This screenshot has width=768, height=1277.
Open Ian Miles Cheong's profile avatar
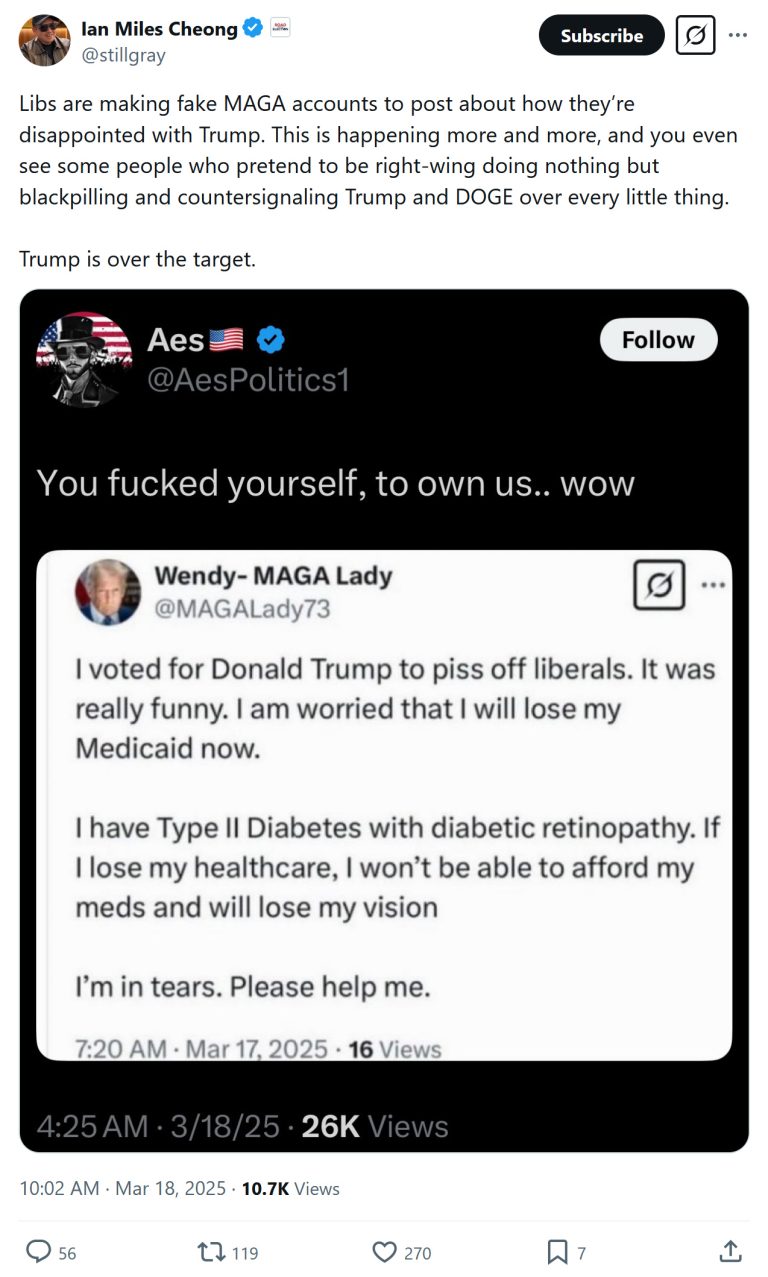tap(44, 41)
